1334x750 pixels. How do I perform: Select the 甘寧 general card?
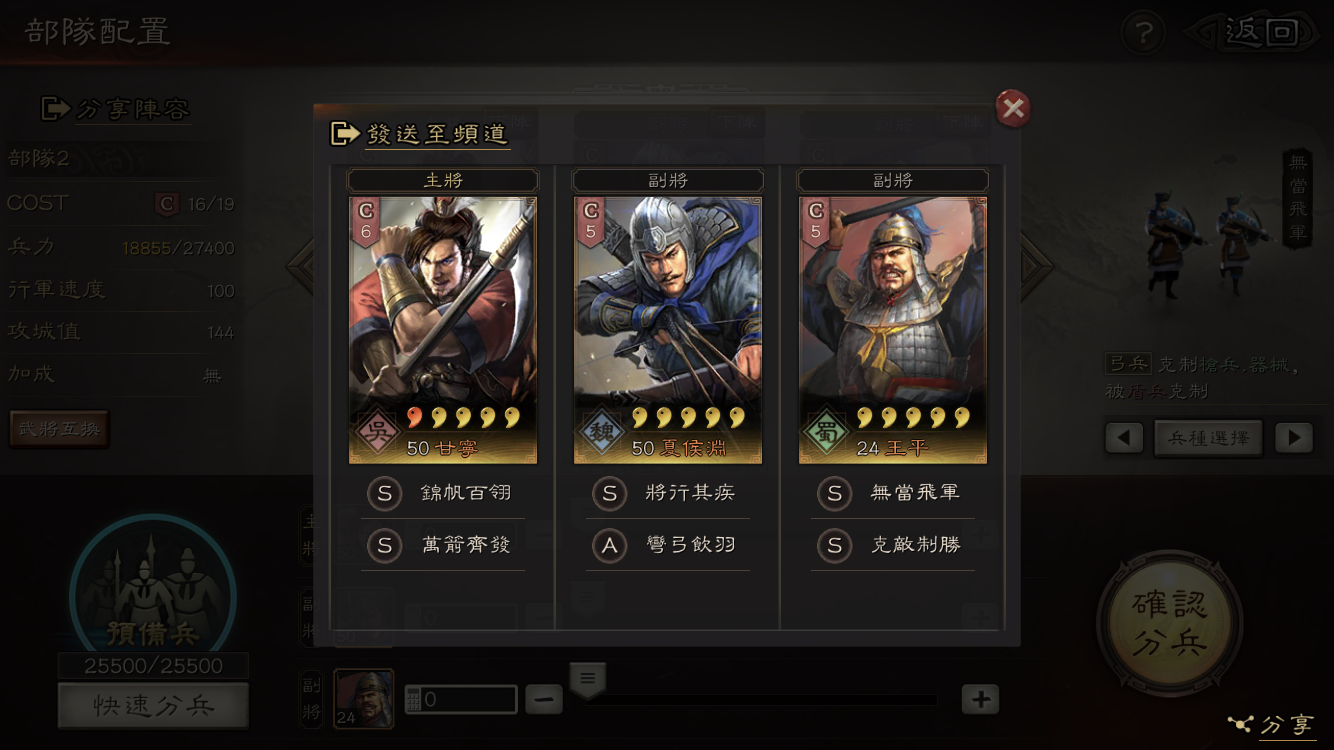coord(443,330)
